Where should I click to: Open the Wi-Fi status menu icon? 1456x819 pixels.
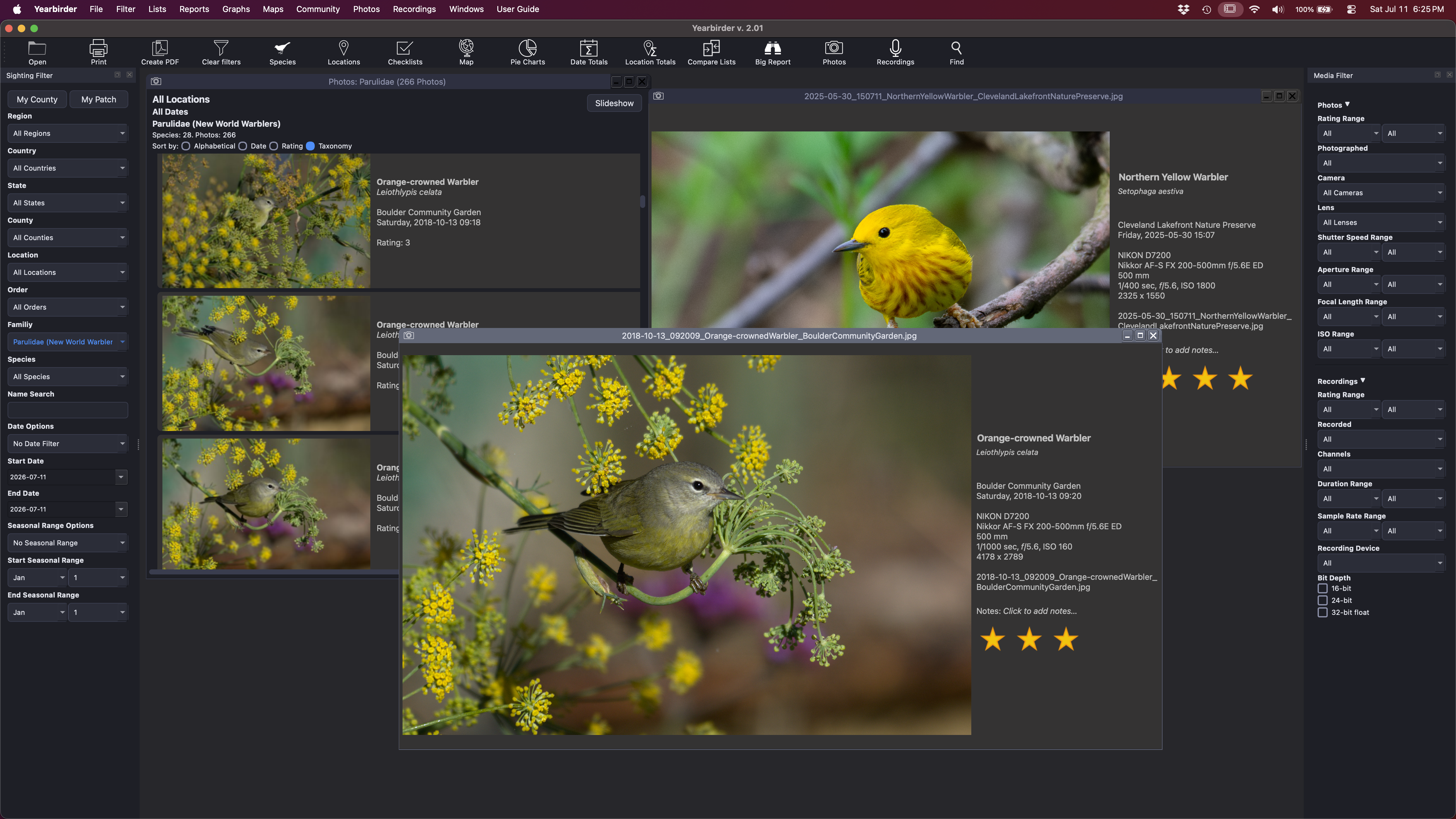click(x=1254, y=9)
